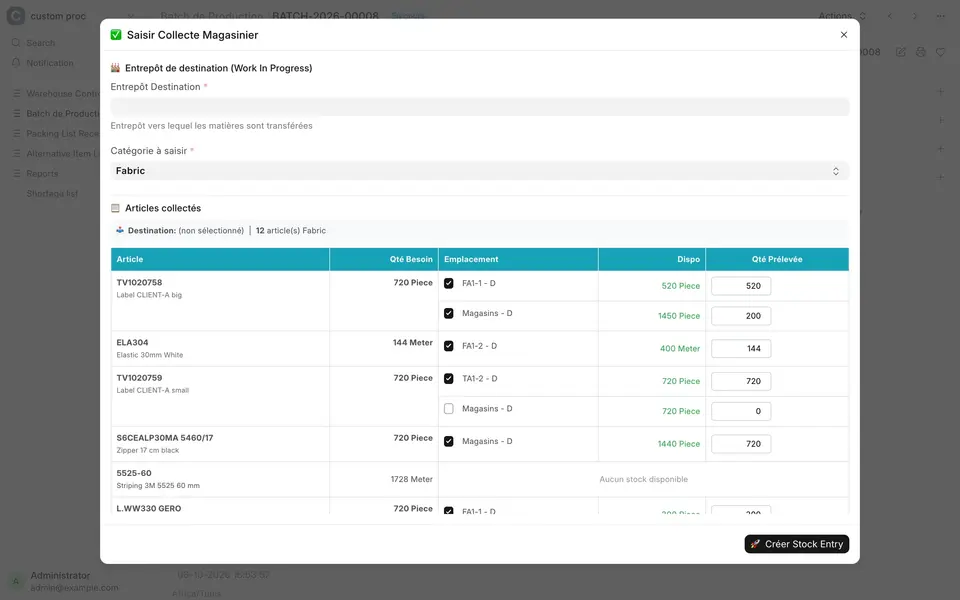Uncheck Magasins - D with 1440 Piece available
This screenshot has width=960, height=600.
(449, 441)
